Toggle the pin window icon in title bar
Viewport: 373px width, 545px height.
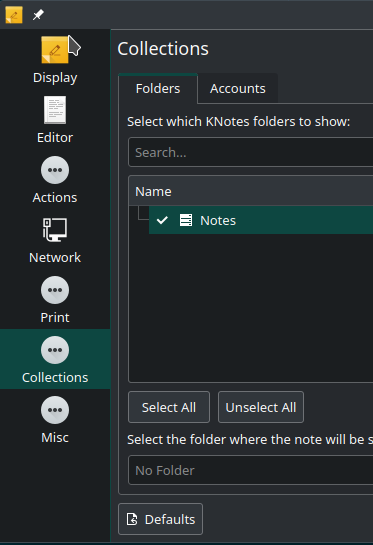point(38,15)
